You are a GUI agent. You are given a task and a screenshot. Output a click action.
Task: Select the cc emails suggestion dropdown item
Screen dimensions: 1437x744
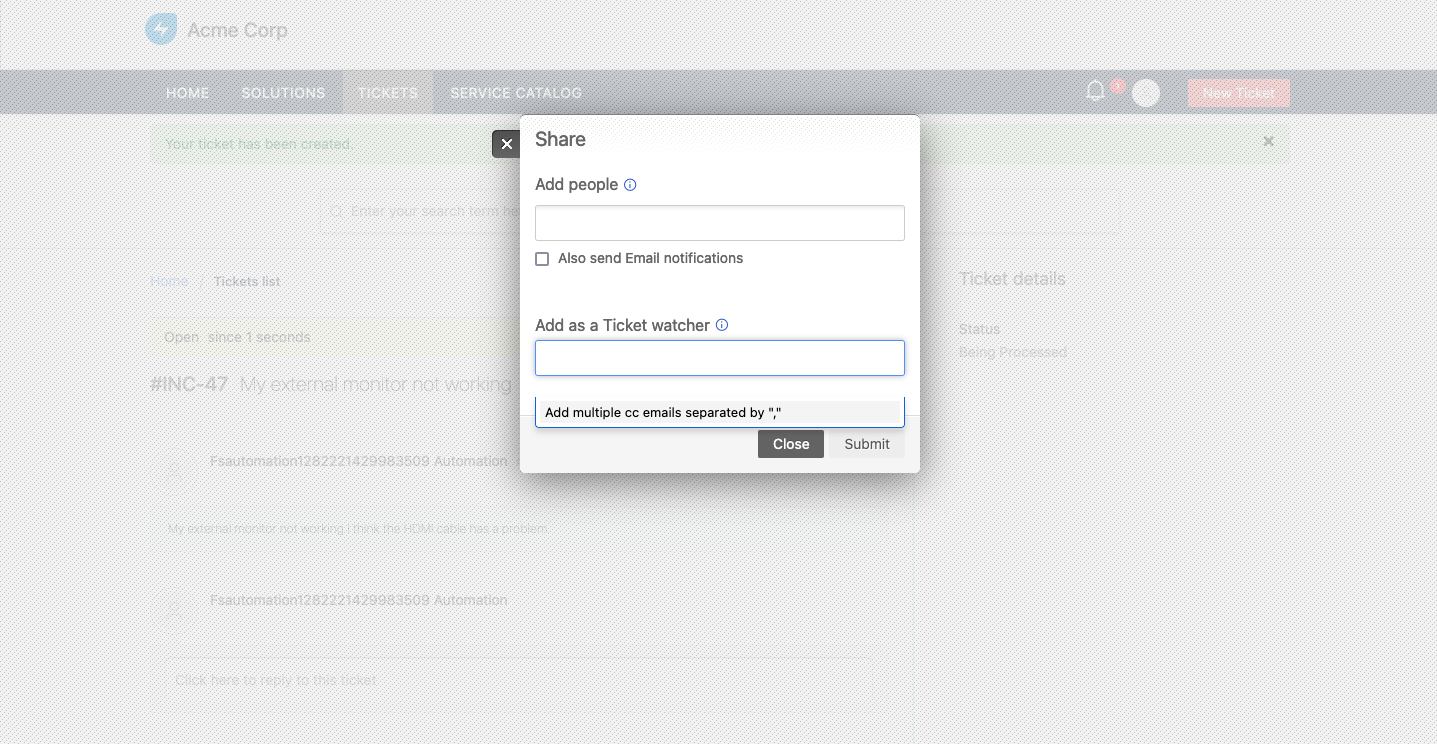[719, 412]
